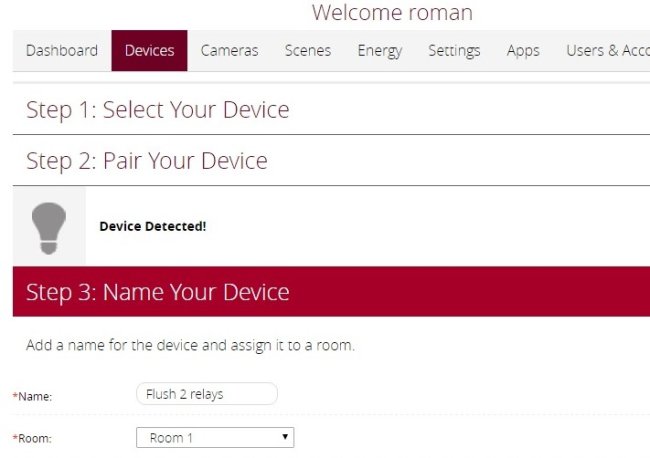The width and height of the screenshot is (650, 458).
Task: Open the Users & Accounts tab
Action: coord(606,51)
